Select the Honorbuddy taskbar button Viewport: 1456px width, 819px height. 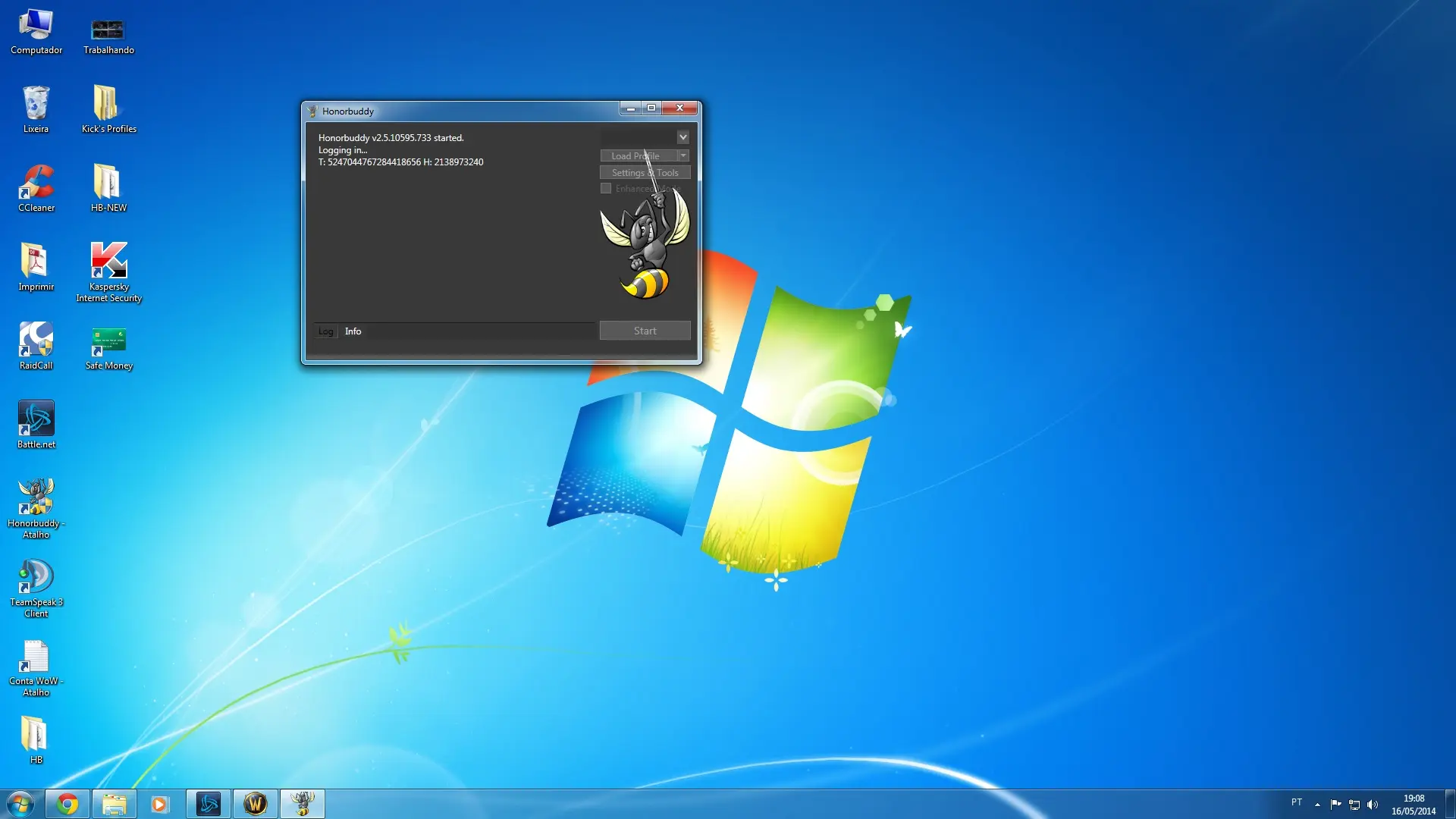coord(303,804)
